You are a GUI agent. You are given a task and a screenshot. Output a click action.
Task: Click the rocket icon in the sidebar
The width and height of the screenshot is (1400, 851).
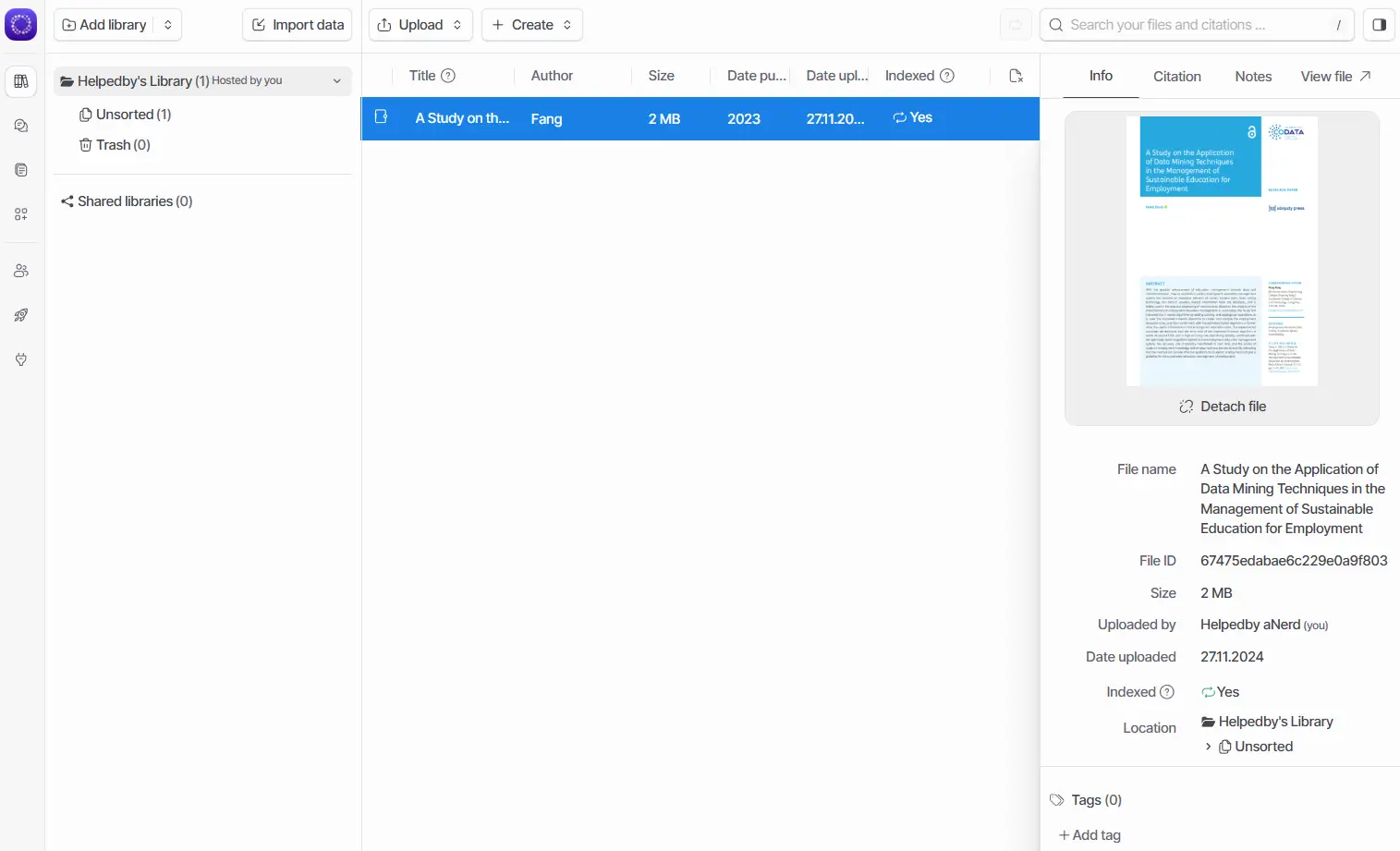[21, 315]
